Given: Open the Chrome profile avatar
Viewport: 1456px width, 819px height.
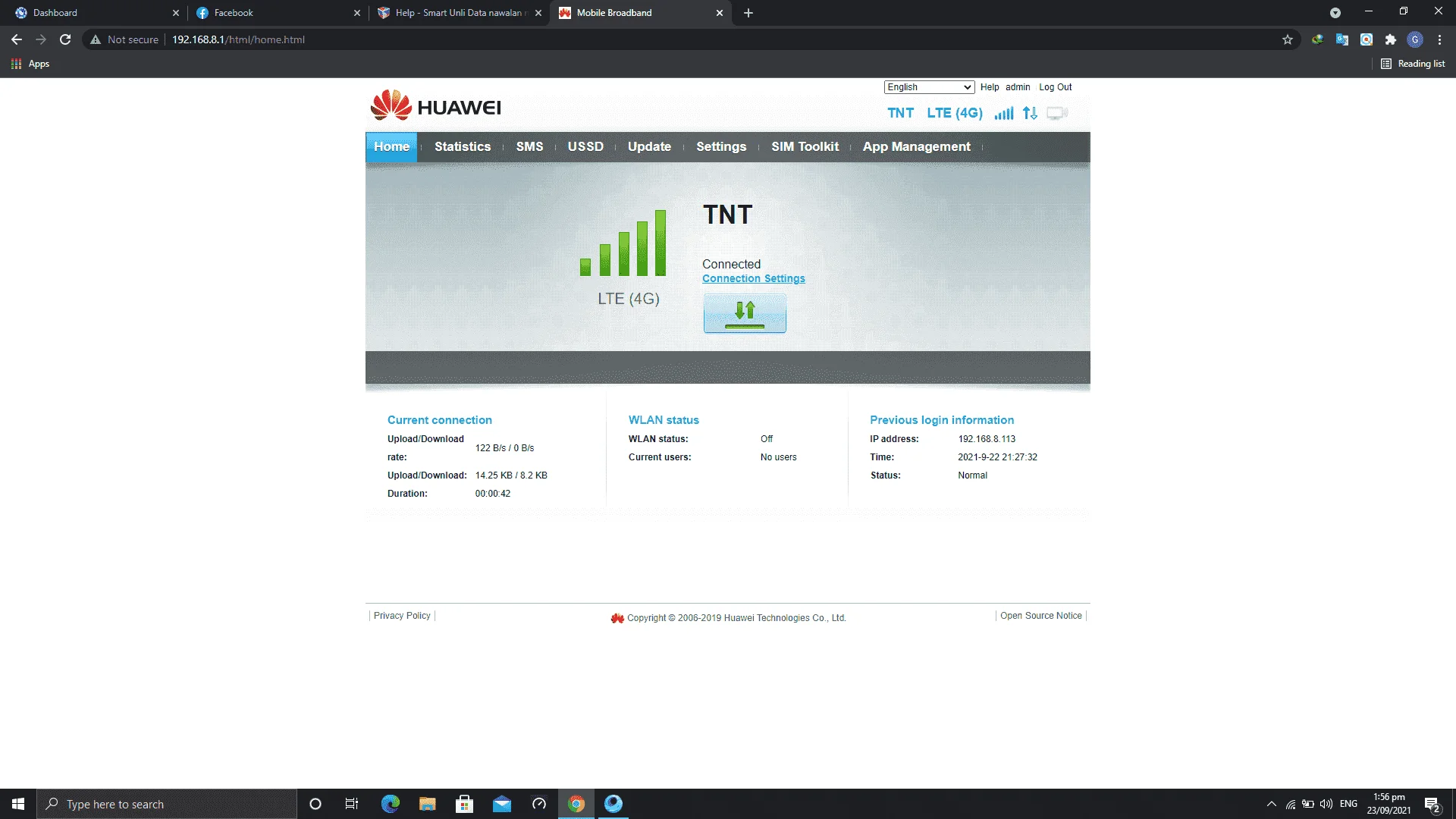Looking at the screenshot, I should (1415, 39).
